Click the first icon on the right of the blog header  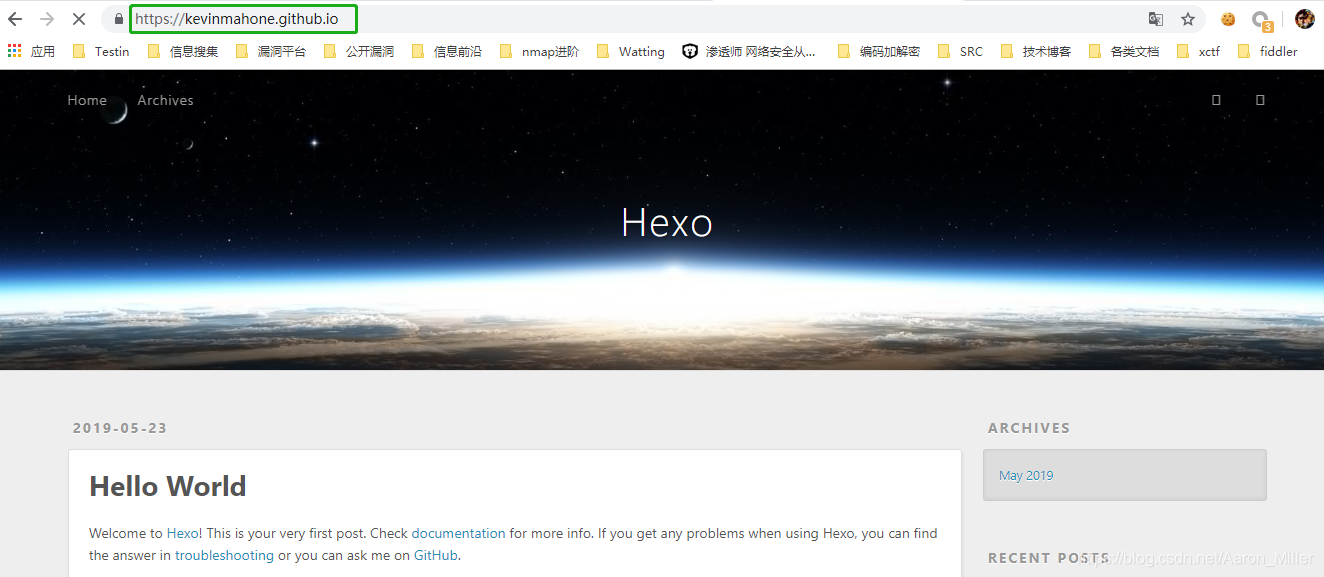pyautogui.click(x=1216, y=100)
